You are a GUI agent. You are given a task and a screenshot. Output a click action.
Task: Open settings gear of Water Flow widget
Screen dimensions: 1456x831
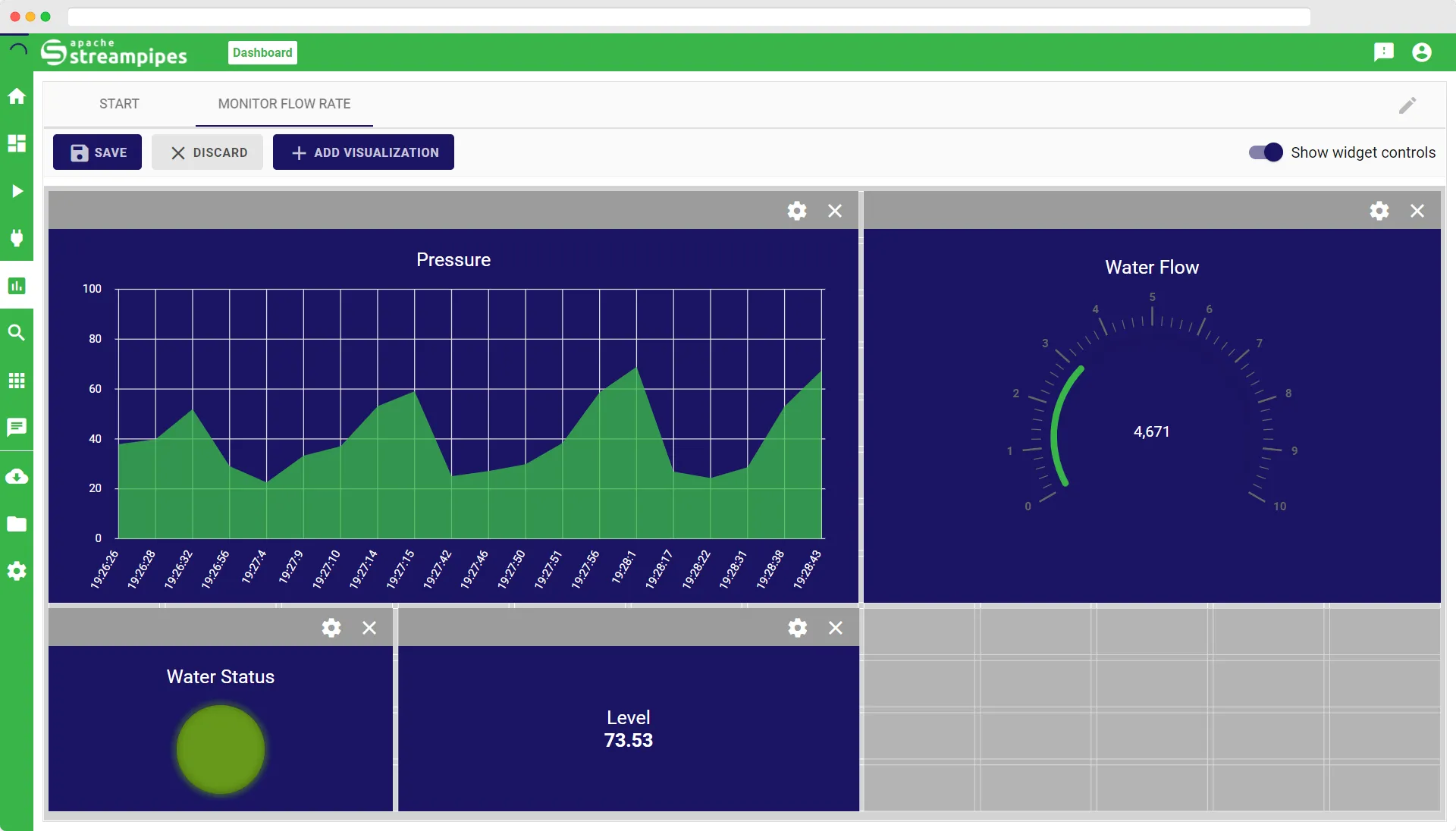1379,211
